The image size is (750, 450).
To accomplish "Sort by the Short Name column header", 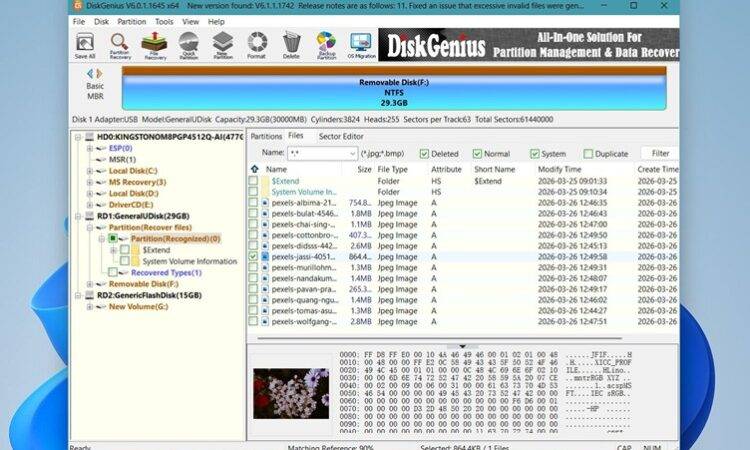I will 495,169.
